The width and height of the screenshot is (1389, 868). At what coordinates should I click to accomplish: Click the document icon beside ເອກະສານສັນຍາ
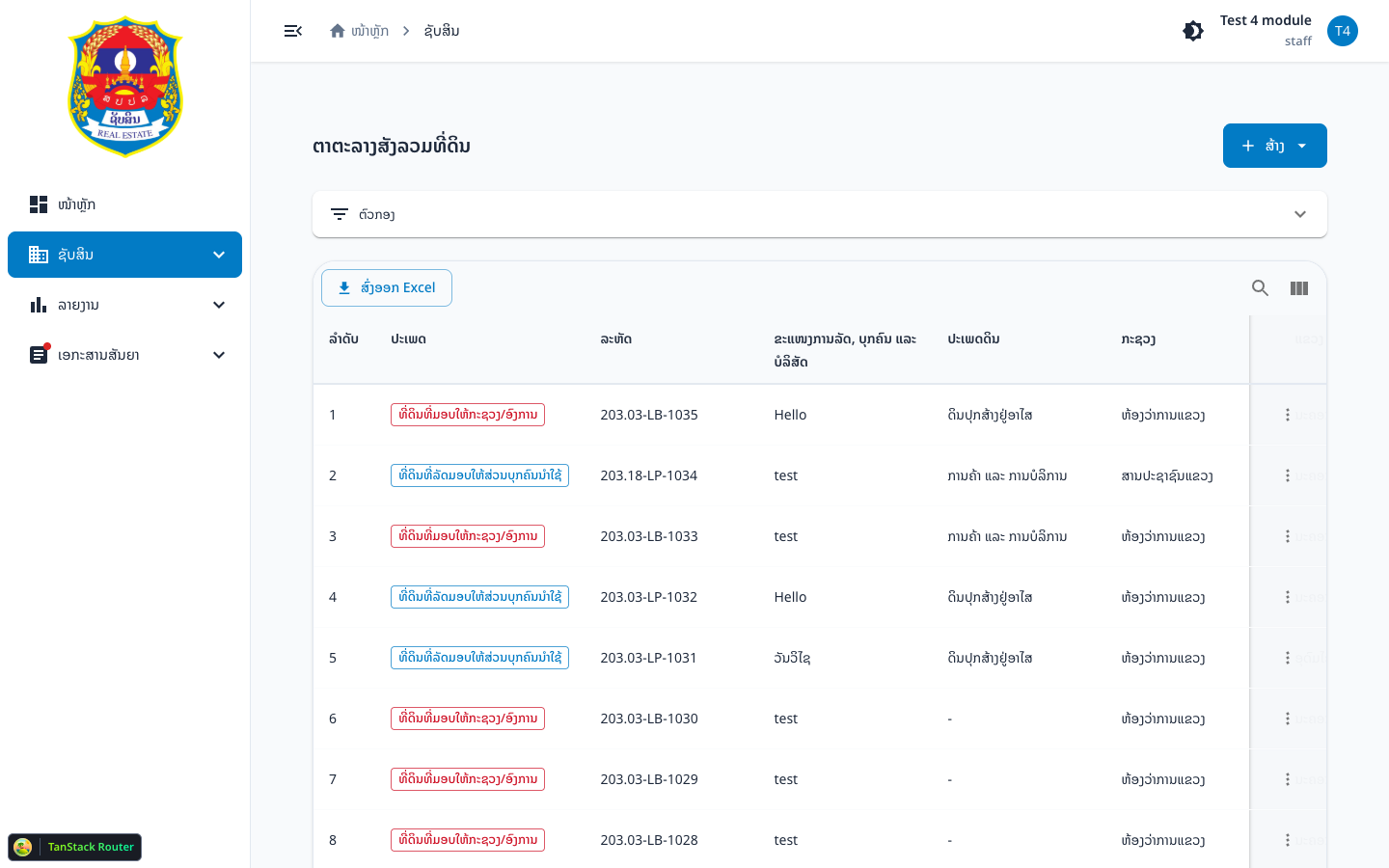coord(39,355)
